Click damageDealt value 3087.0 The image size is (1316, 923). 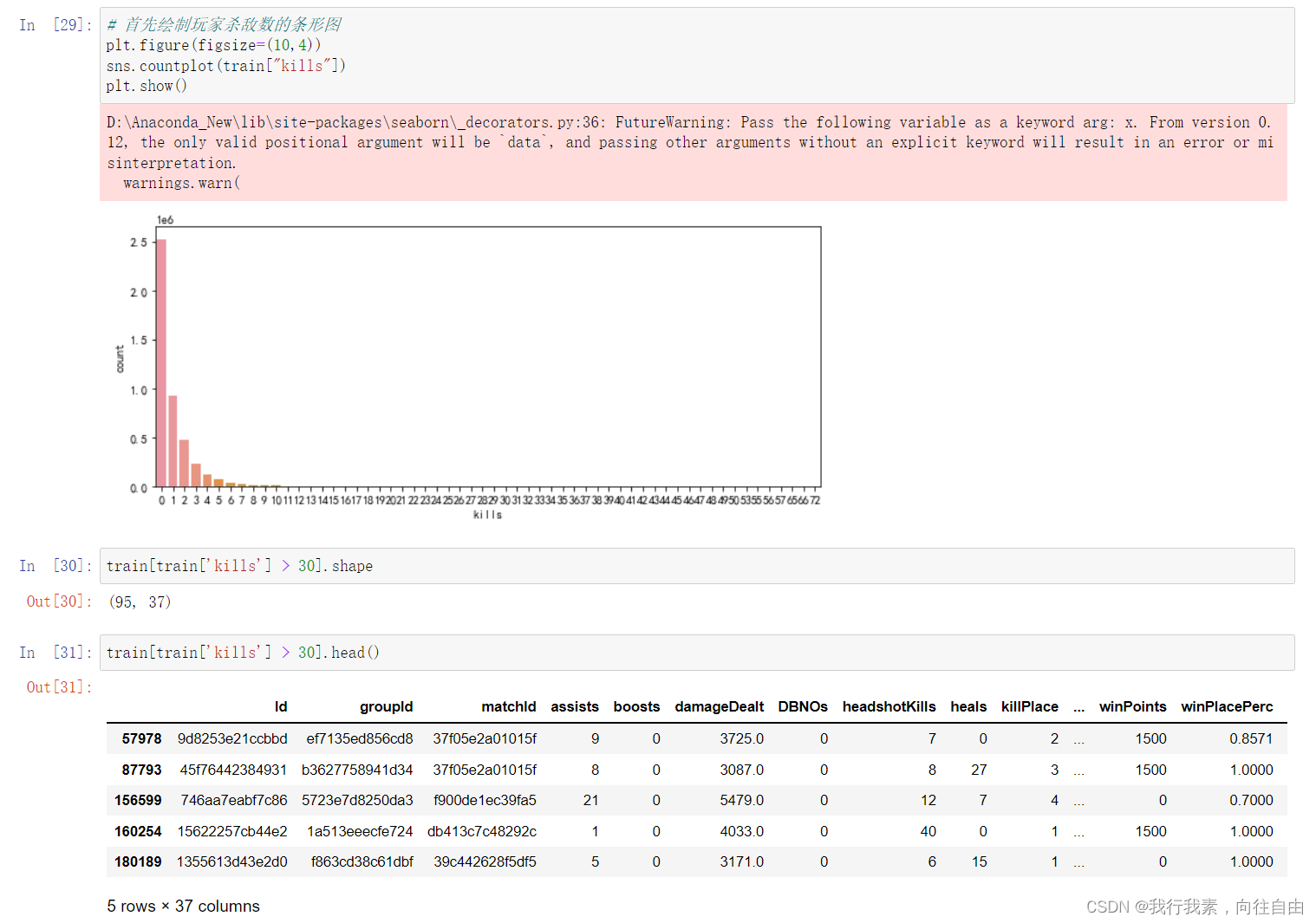(x=742, y=770)
